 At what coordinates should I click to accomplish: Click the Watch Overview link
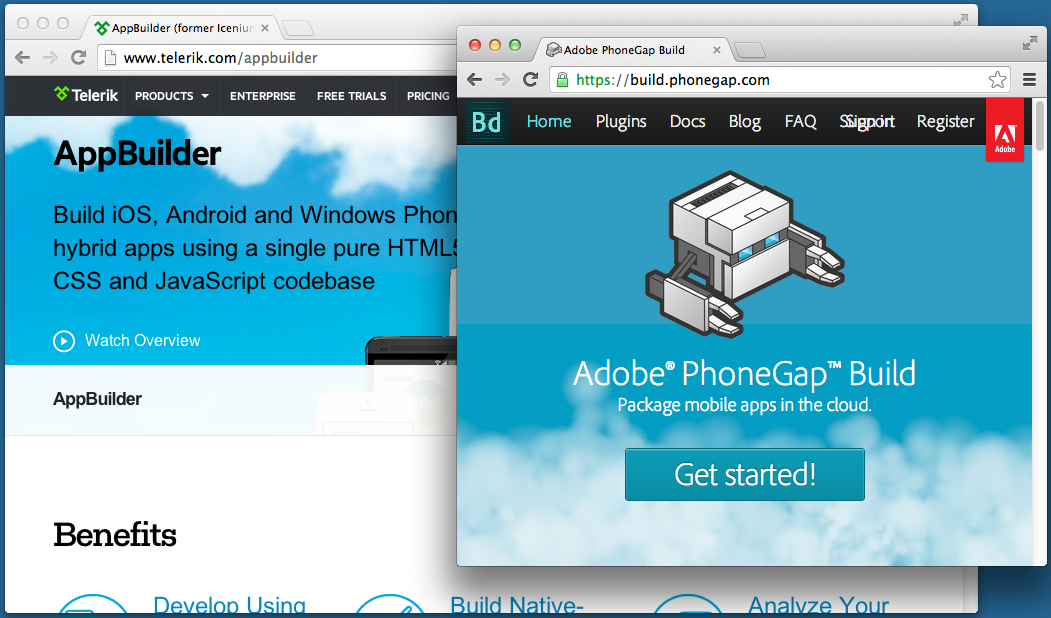point(142,341)
